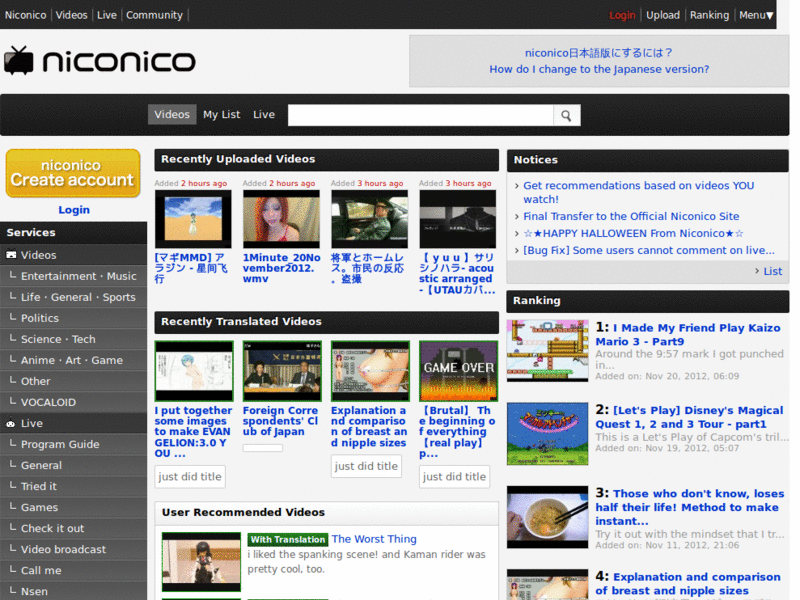Open notice about recommendations based on videos
Image resolution: width=800 pixels, height=600 pixels.
(x=639, y=192)
